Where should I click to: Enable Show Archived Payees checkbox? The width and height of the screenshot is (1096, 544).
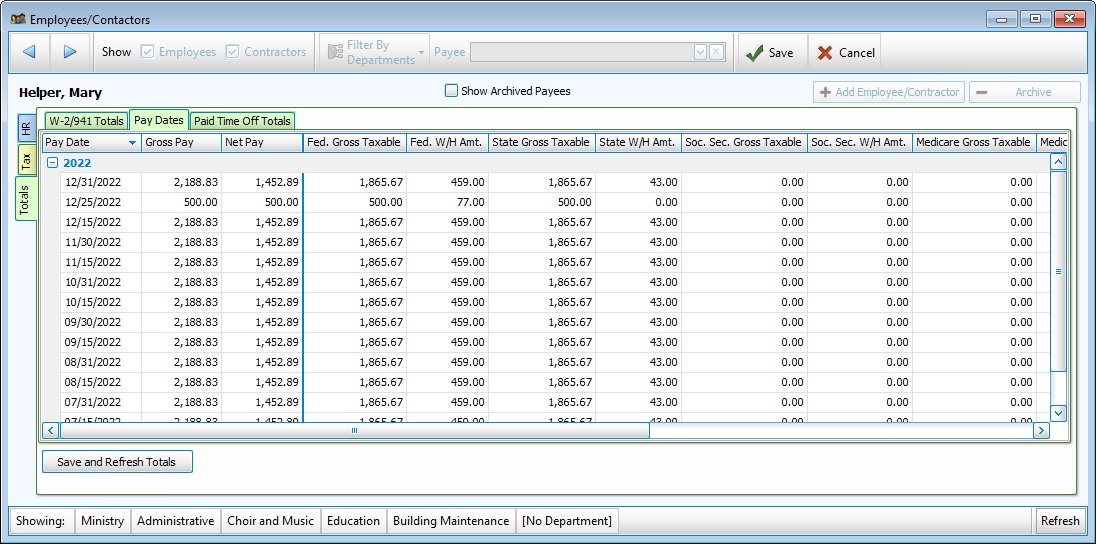(451, 91)
